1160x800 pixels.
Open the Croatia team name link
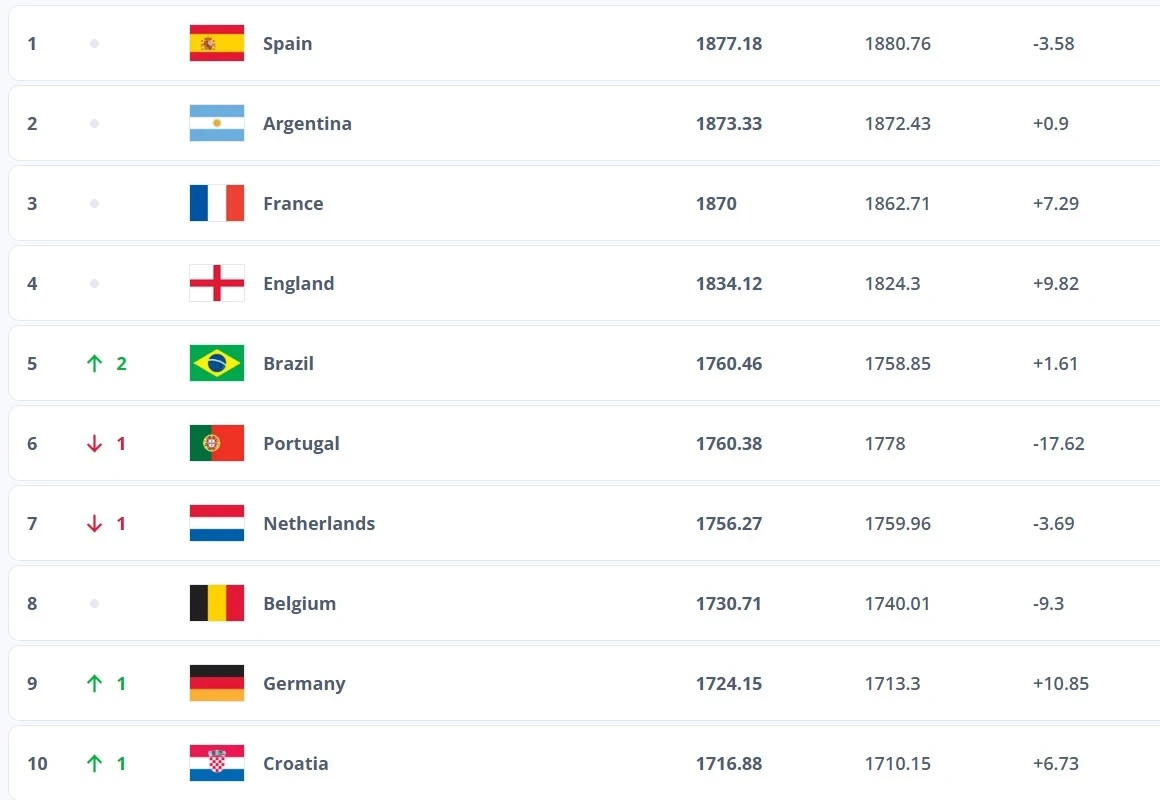(x=295, y=763)
